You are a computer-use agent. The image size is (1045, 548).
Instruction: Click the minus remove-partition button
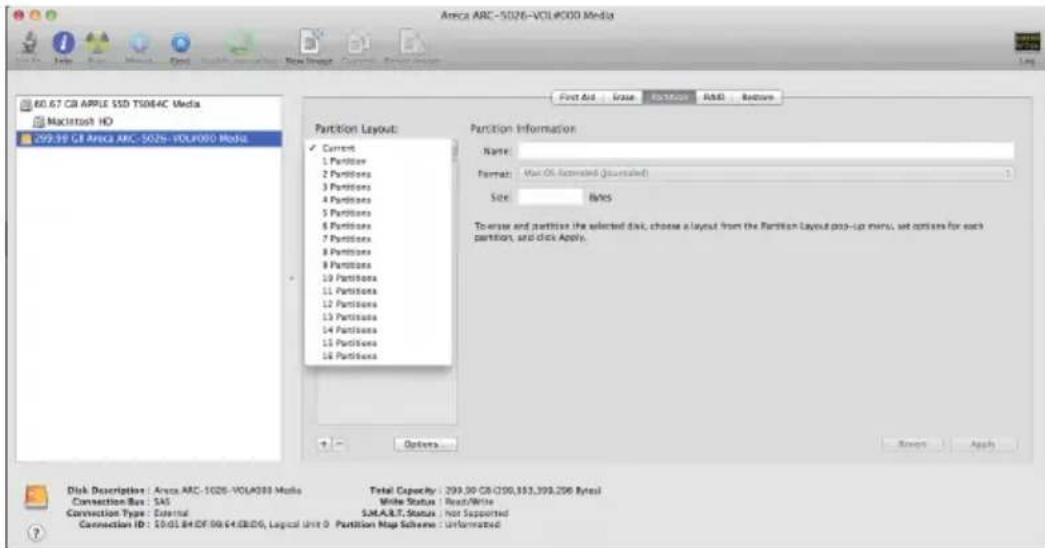point(339,443)
